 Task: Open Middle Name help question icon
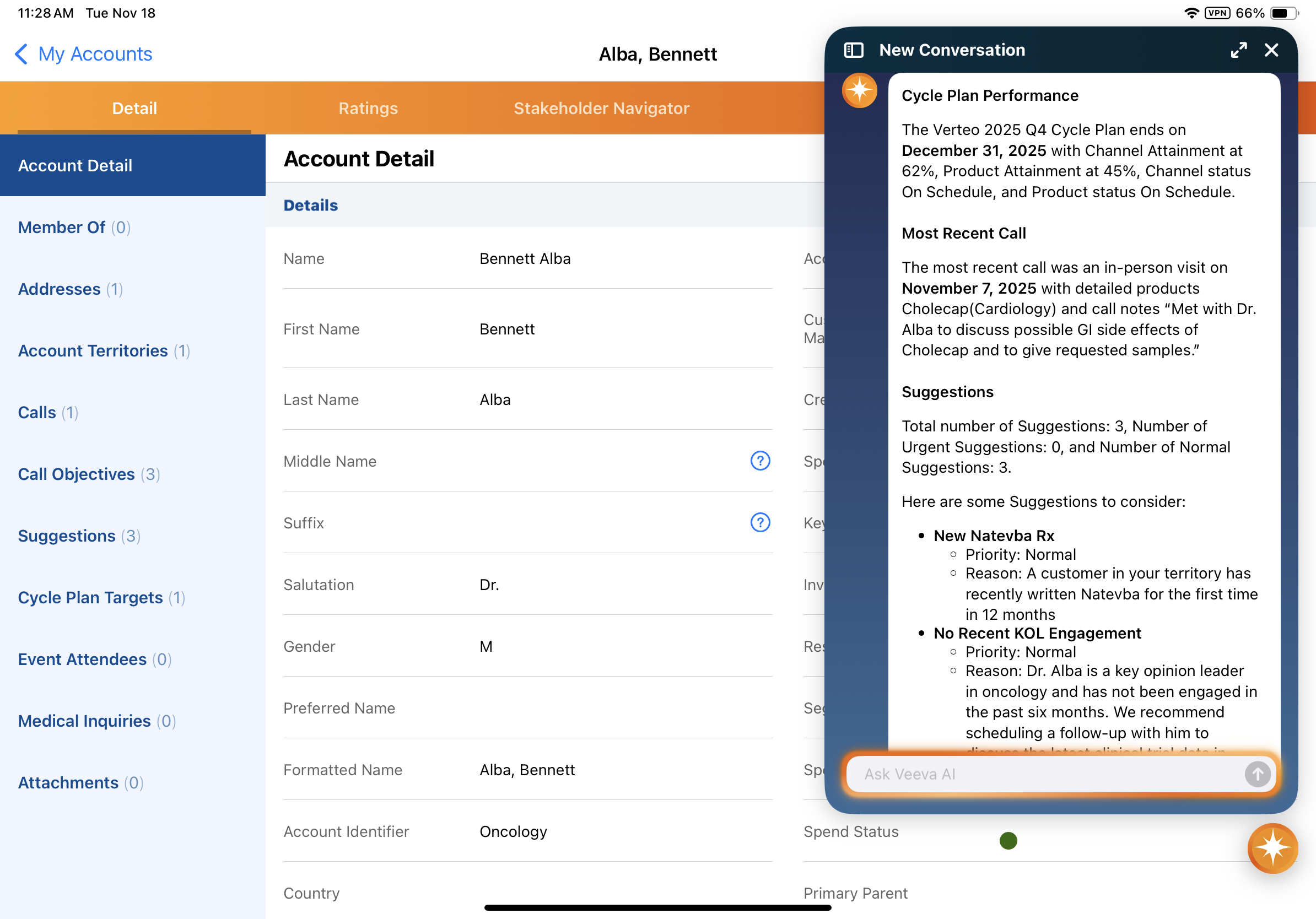760,461
